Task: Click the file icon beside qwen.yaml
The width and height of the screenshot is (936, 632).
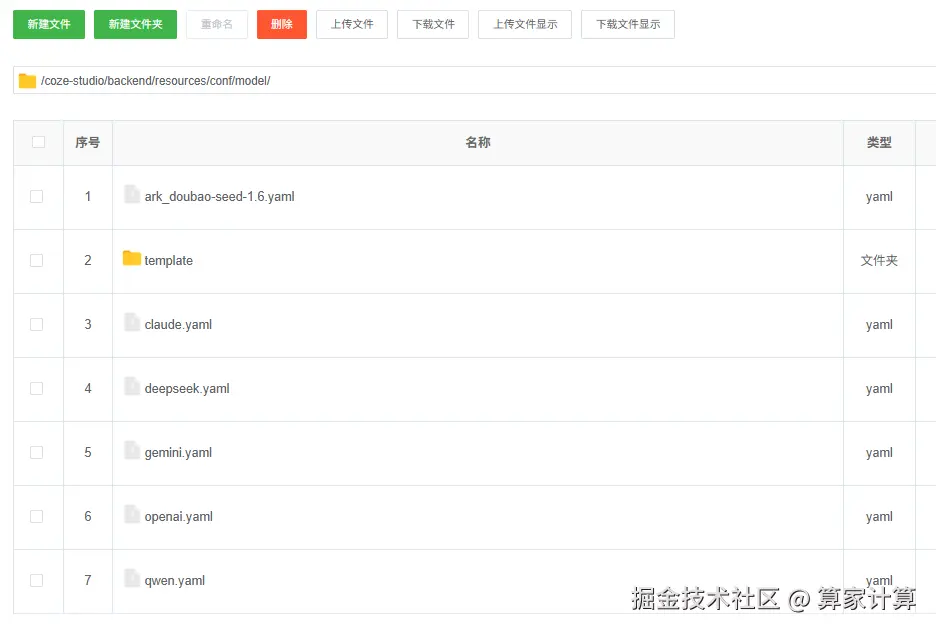Action: tap(131, 580)
